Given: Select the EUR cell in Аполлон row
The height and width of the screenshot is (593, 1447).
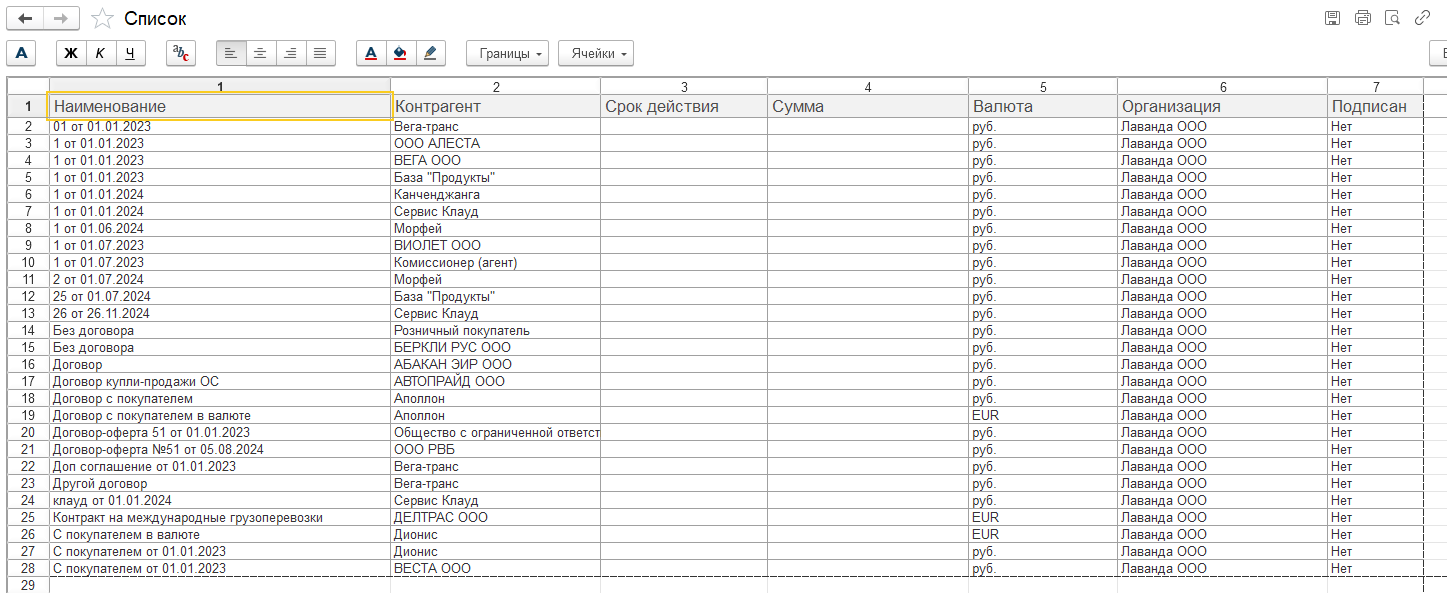Looking at the screenshot, I should tap(1042, 416).
